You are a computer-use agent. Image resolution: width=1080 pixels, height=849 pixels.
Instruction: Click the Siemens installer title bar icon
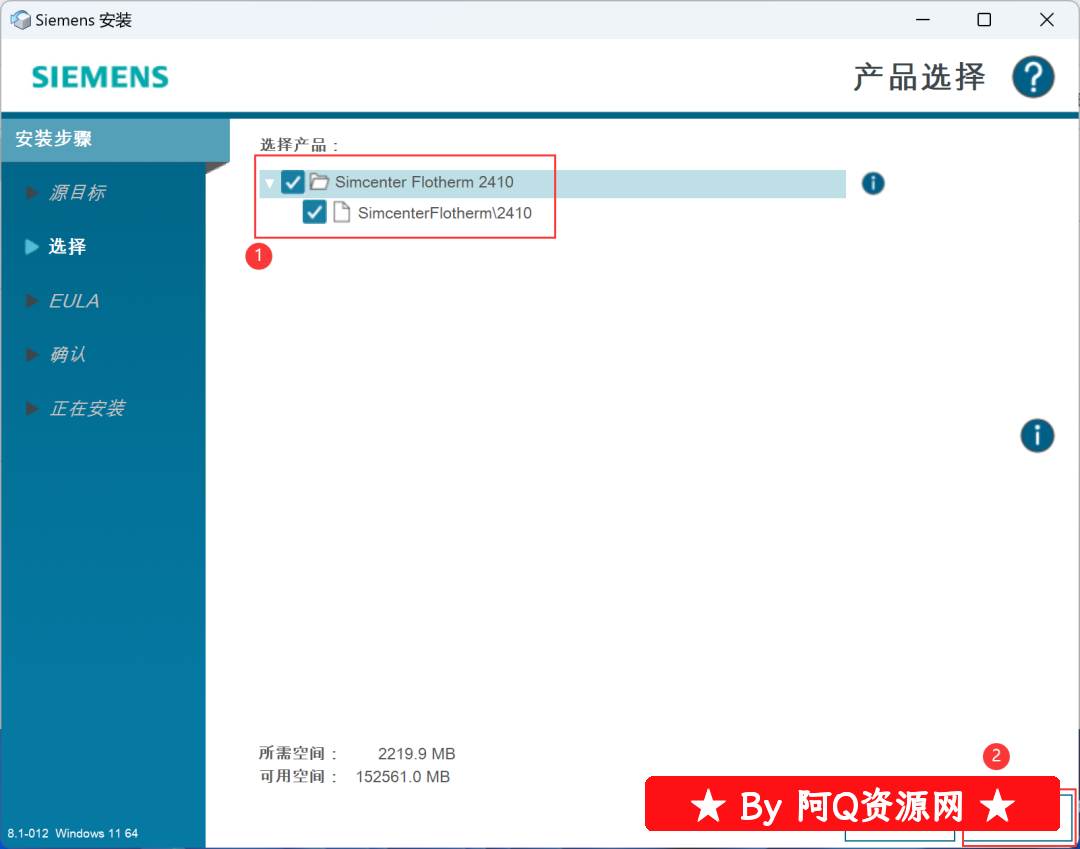click(x=21, y=20)
